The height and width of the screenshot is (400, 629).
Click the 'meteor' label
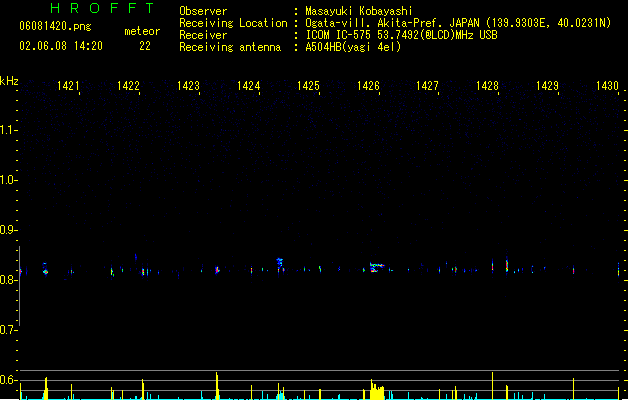click(x=142, y=31)
